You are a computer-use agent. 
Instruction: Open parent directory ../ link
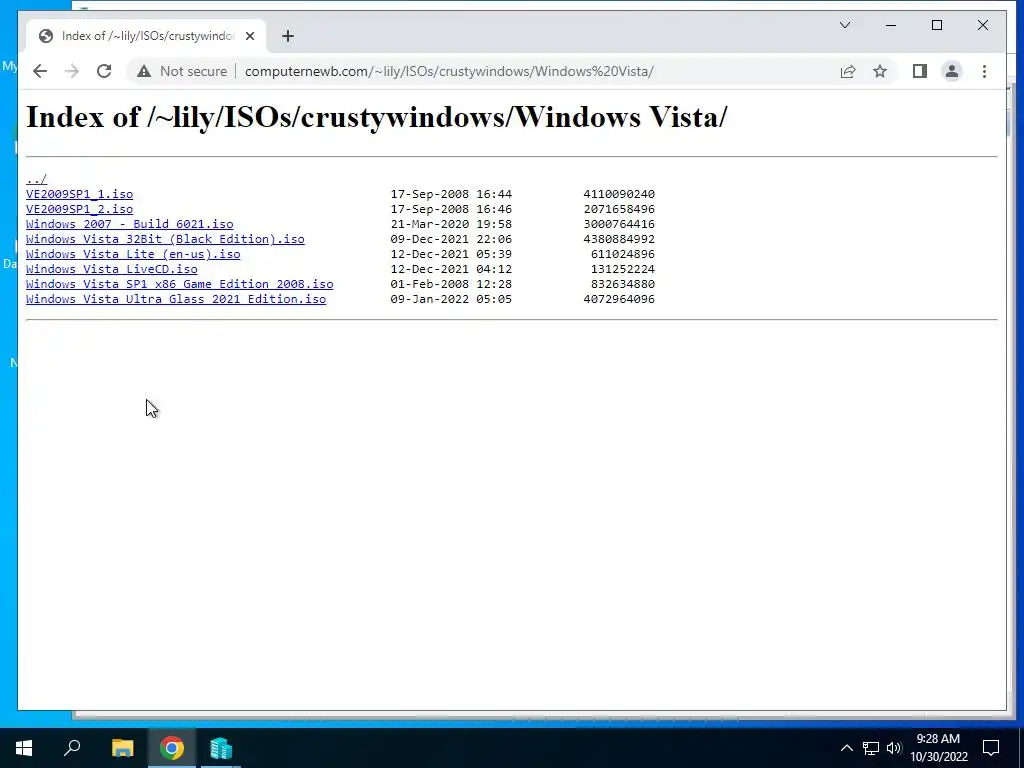(x=37, y=179)
